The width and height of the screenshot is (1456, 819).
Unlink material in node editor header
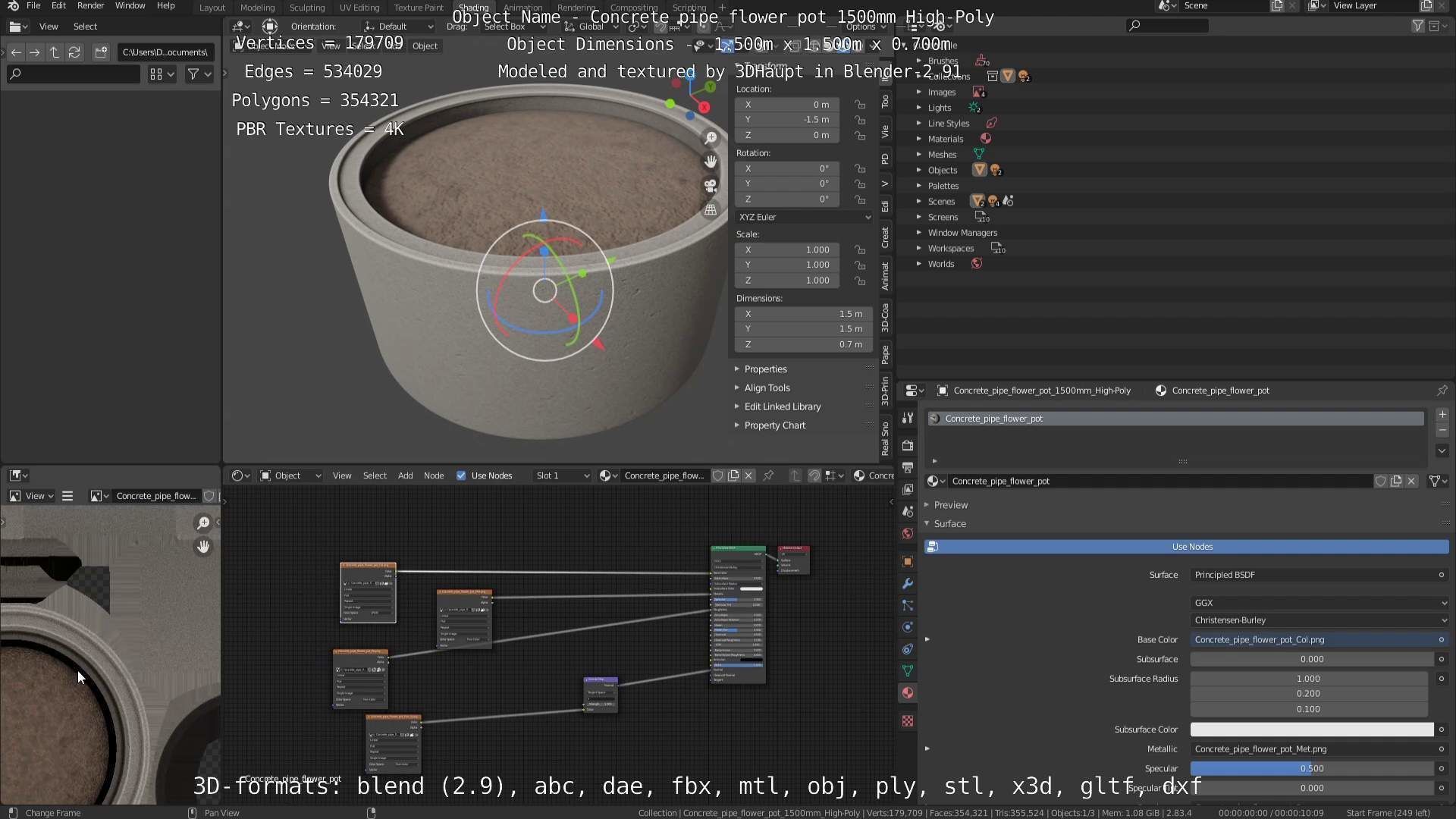click(748, 475)
